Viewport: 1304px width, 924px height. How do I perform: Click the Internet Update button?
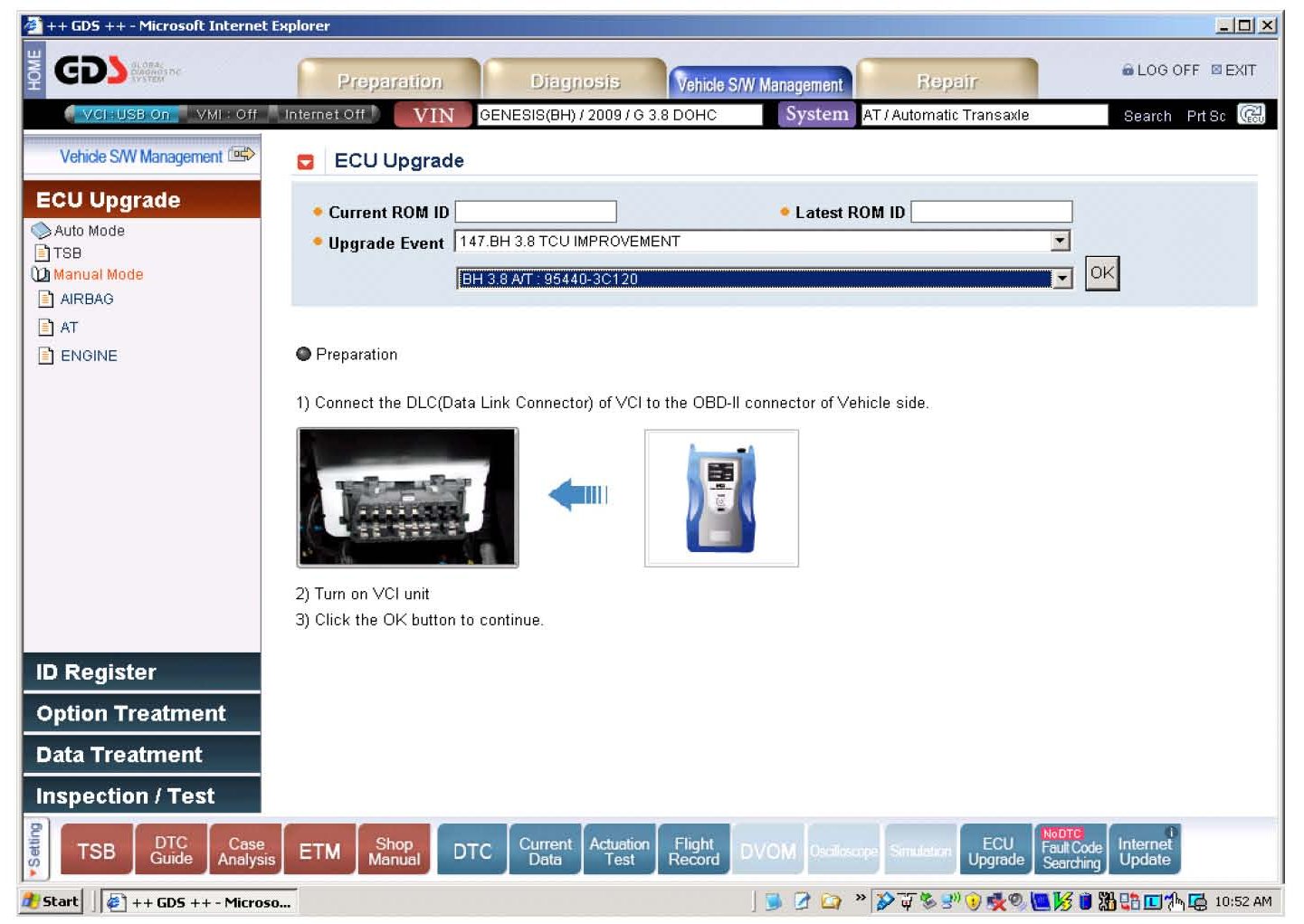(1145, 851)
